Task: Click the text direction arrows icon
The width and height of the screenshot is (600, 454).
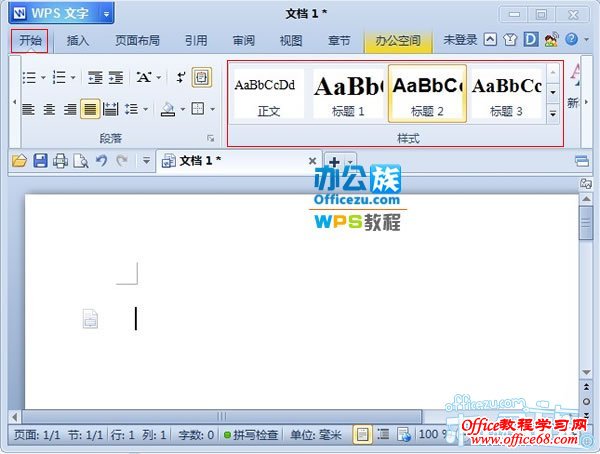Action: click(x=181, y=78)
